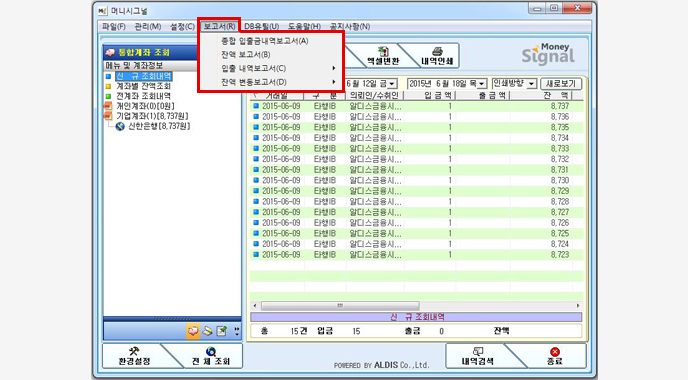Expand the panel overflow chevron arrows
The image size is (688, 380).
click(237, 331)
